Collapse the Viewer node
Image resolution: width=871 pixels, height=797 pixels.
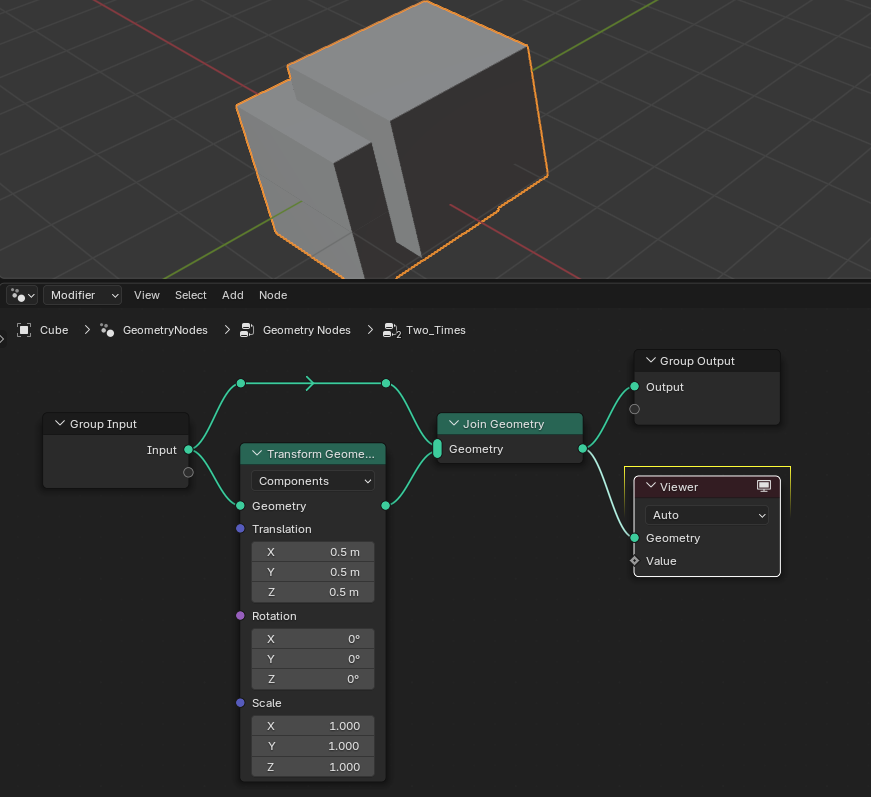coord(651,486)
